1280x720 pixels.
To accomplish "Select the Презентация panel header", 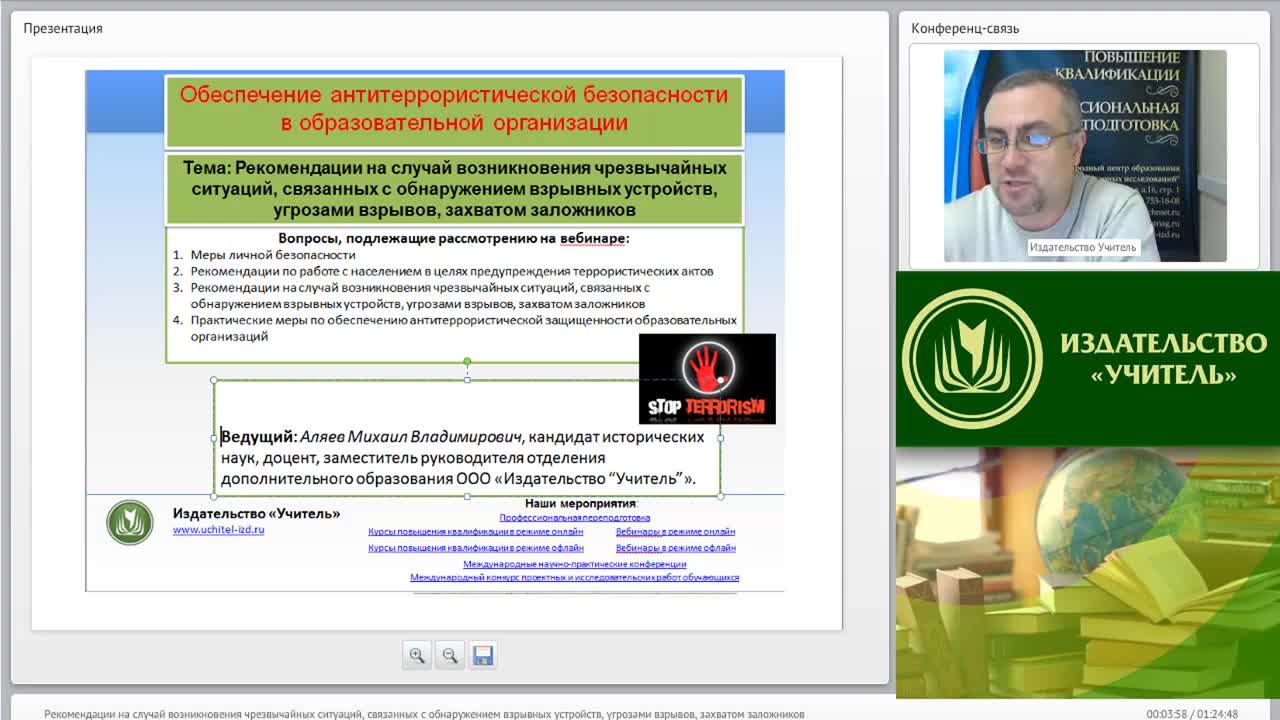I will 63,28.
